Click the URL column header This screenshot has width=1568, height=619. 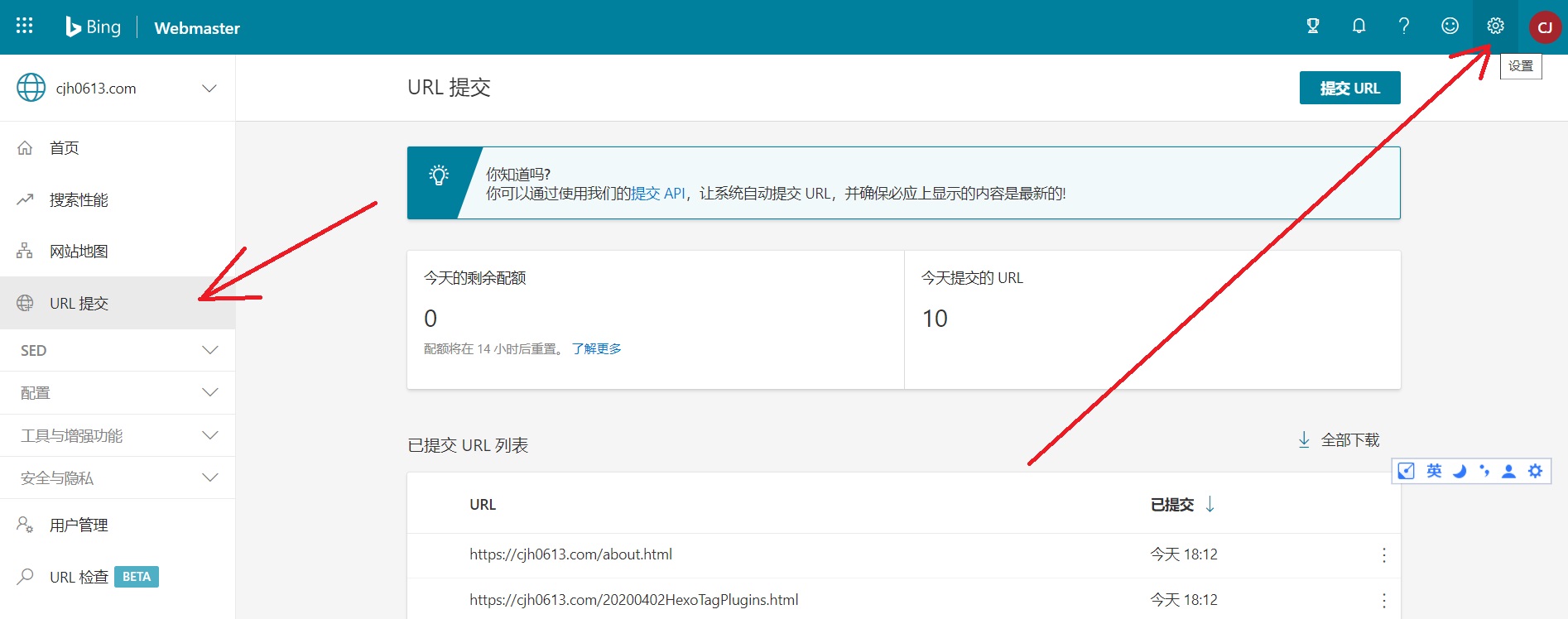pyautogui.click(x=483, y=505)
